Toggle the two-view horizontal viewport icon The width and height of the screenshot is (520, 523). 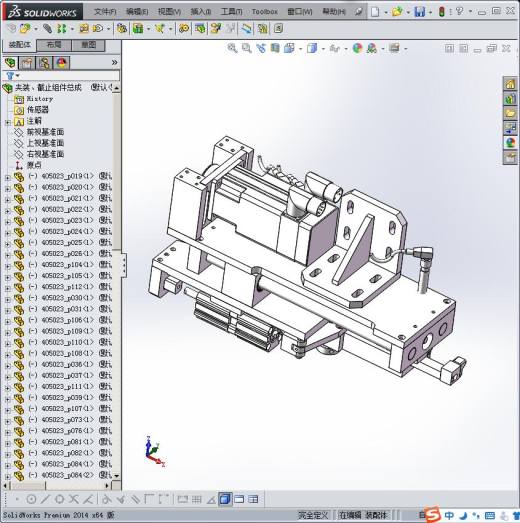pyautogui.click(x=239, y=499)
